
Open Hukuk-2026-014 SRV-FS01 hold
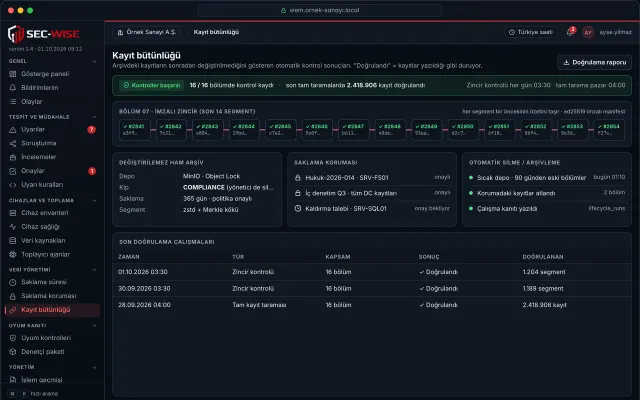[x=372, y=178]
